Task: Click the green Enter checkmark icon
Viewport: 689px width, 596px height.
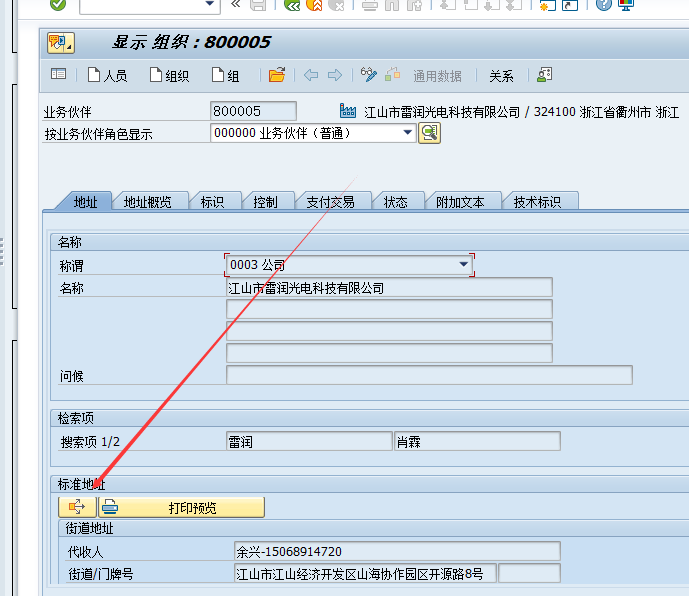Action: pos(58,4)
